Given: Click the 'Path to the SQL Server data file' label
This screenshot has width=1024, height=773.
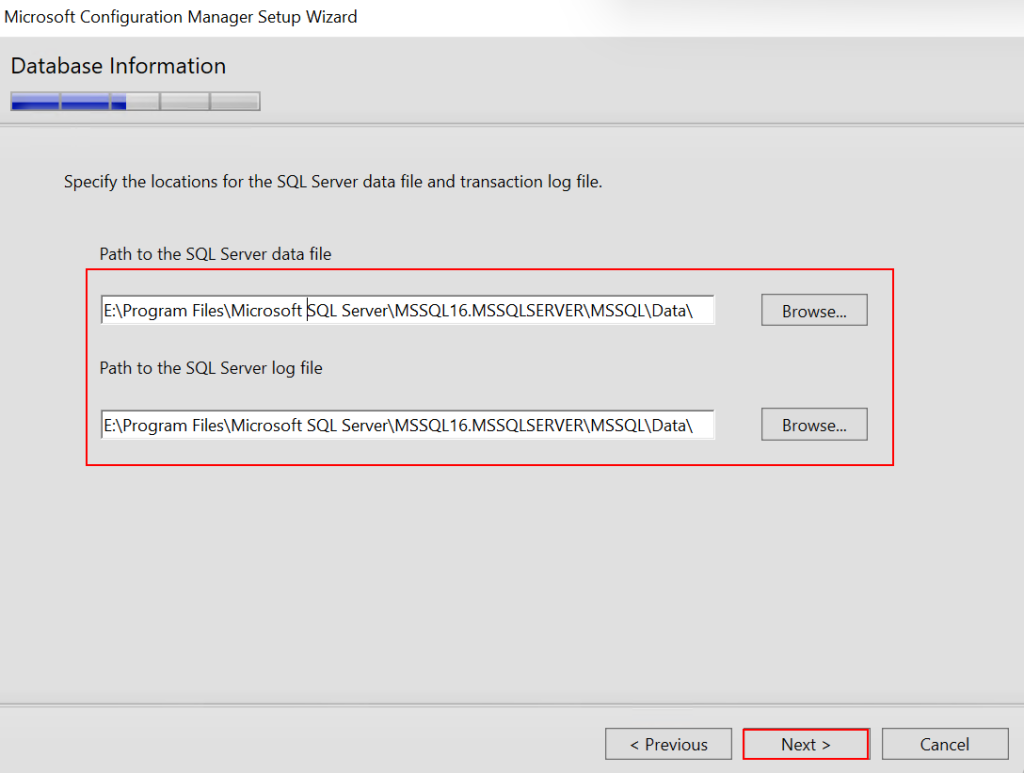Looking at the screenshot, I should 215,254.
